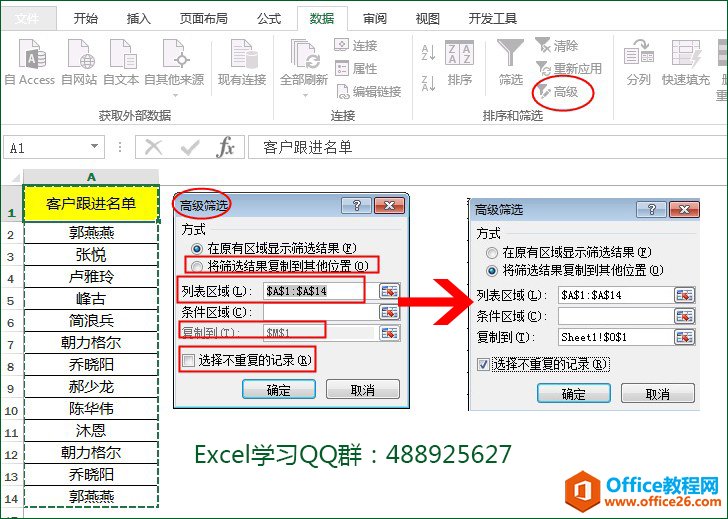
Task: Click the formula bar text 客户跟进名单
Action: click(307, 147)
